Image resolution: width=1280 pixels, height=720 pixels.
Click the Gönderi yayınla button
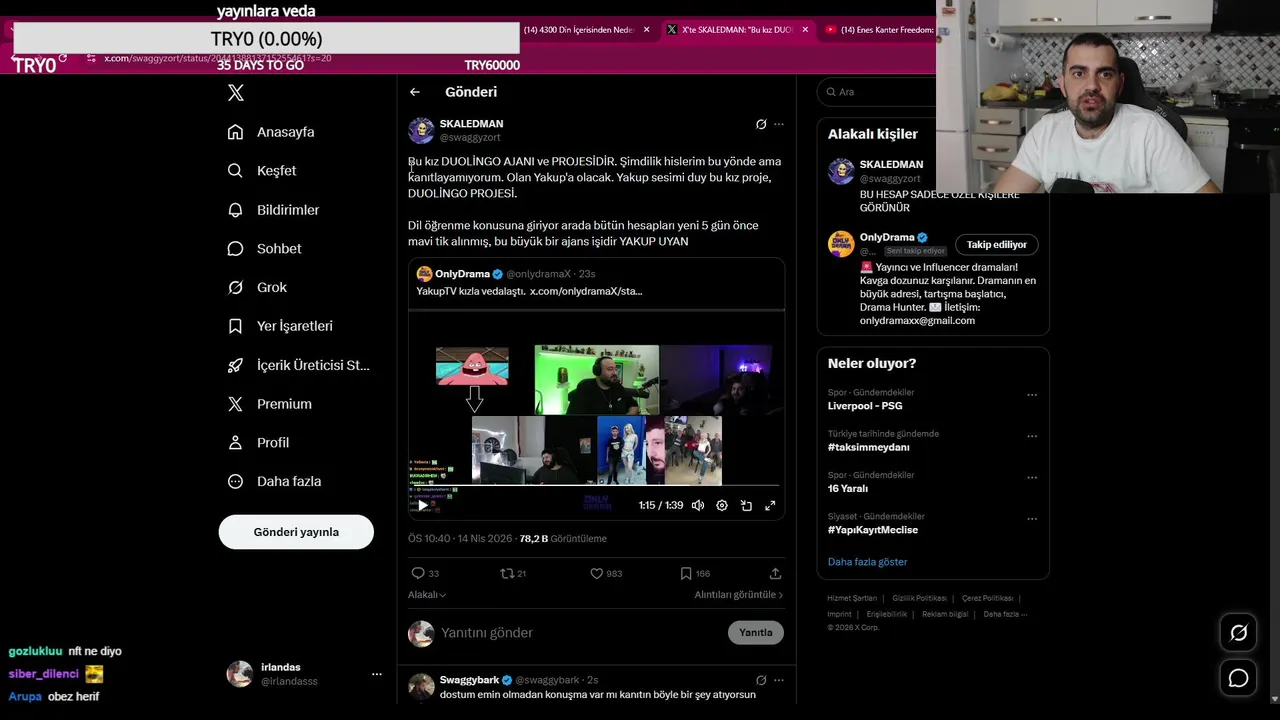click(296, 532)
